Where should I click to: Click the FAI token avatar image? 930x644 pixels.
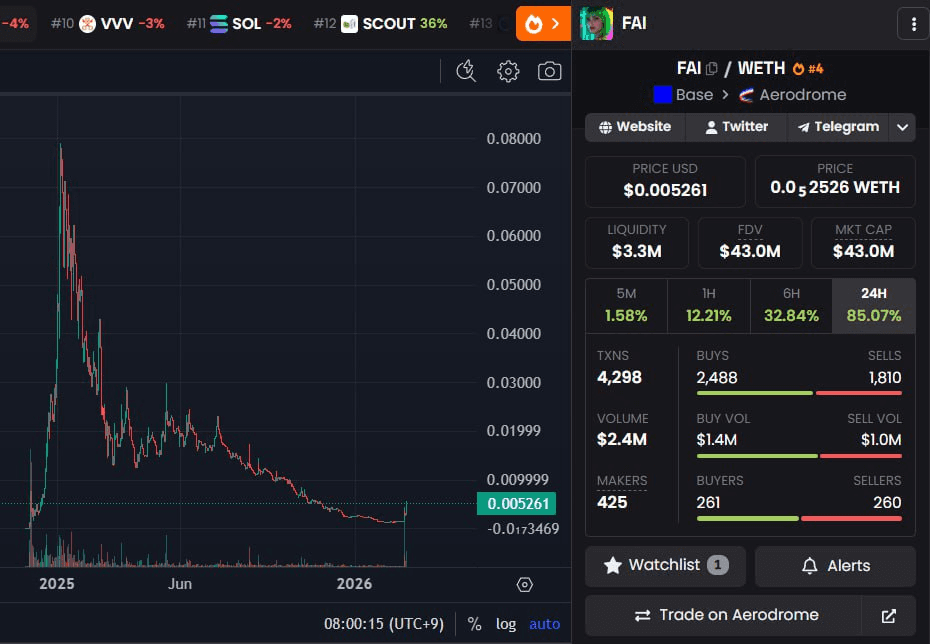[x=596, y=23]
